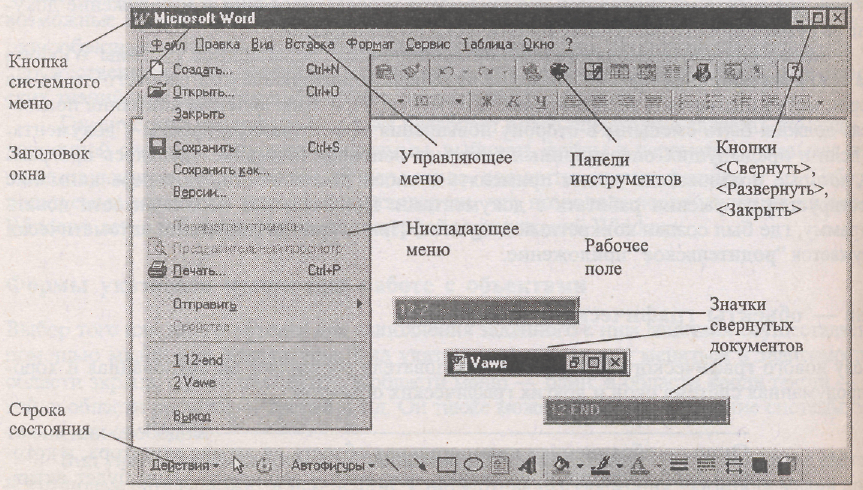This screenshot has width=863, height=490.
Task: Open the Правка menu
Action: pos(217,44)
